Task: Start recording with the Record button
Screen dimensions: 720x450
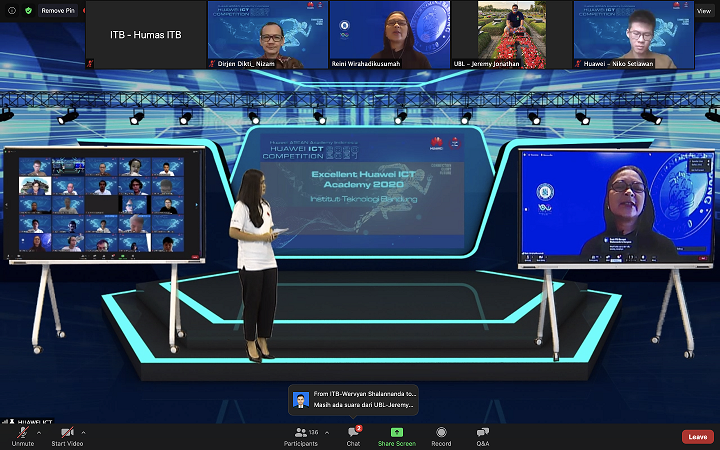Action: [441, 436]
